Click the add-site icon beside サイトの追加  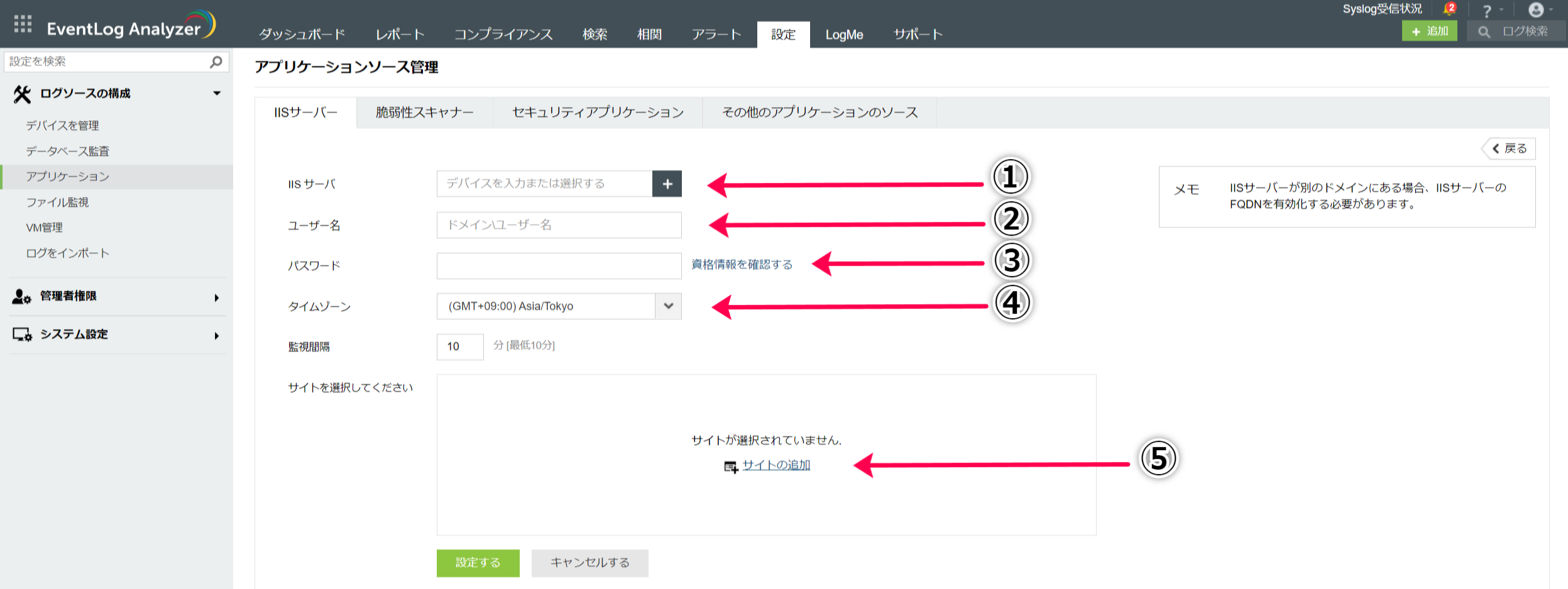coord(730,466)
